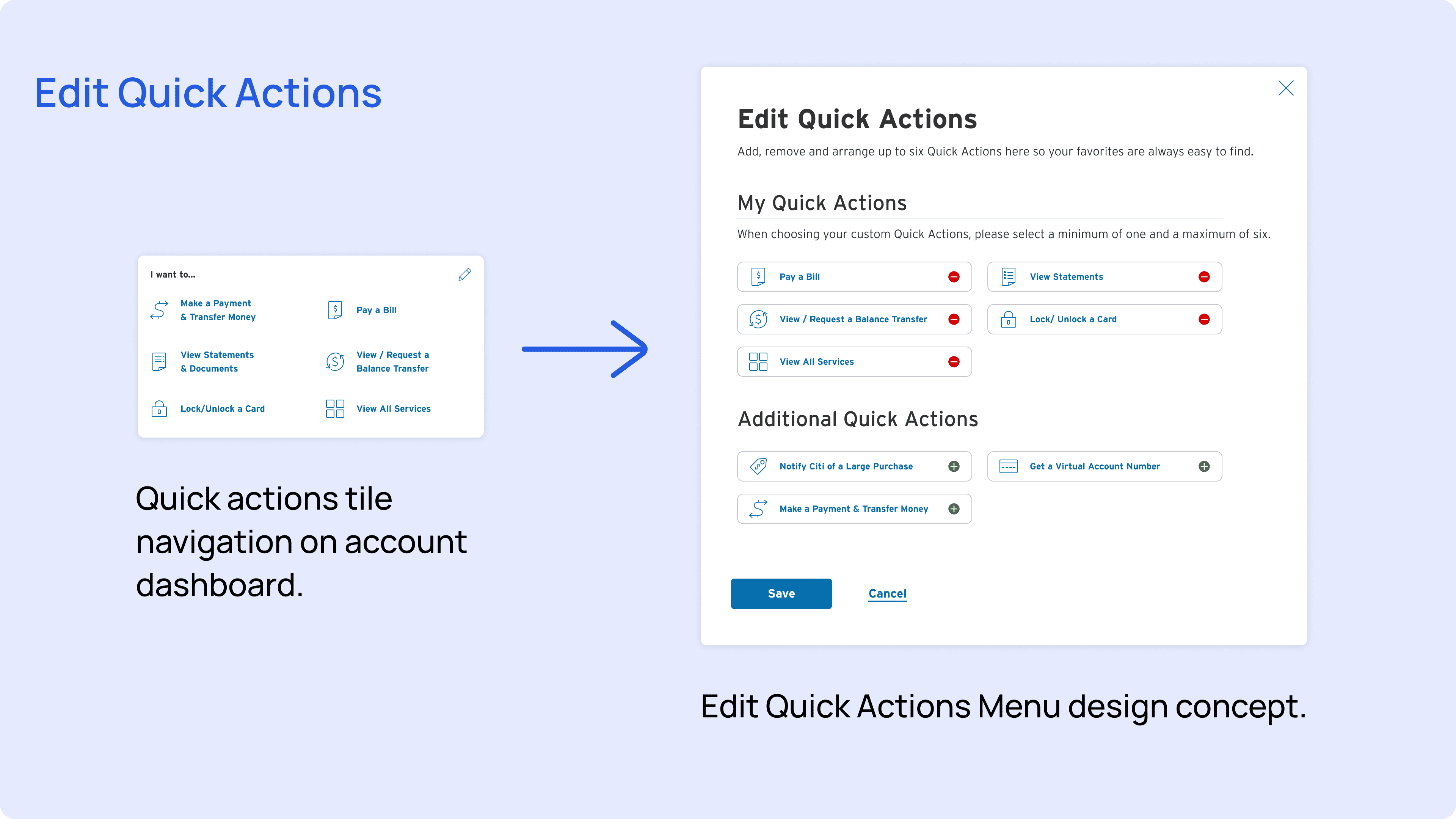Viewport: 1456px width, 819px height.
Task: Remove View / Request a Balance Transfer
Action: pyautogui.click(x=954, y=319)
